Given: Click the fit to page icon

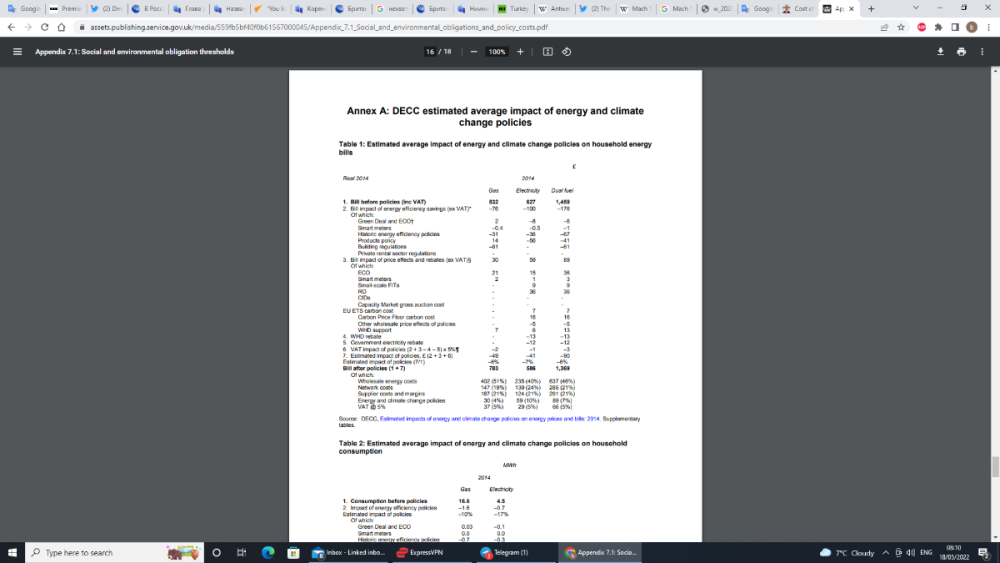Looking at the screenshot, I should [x=548, y=51].
